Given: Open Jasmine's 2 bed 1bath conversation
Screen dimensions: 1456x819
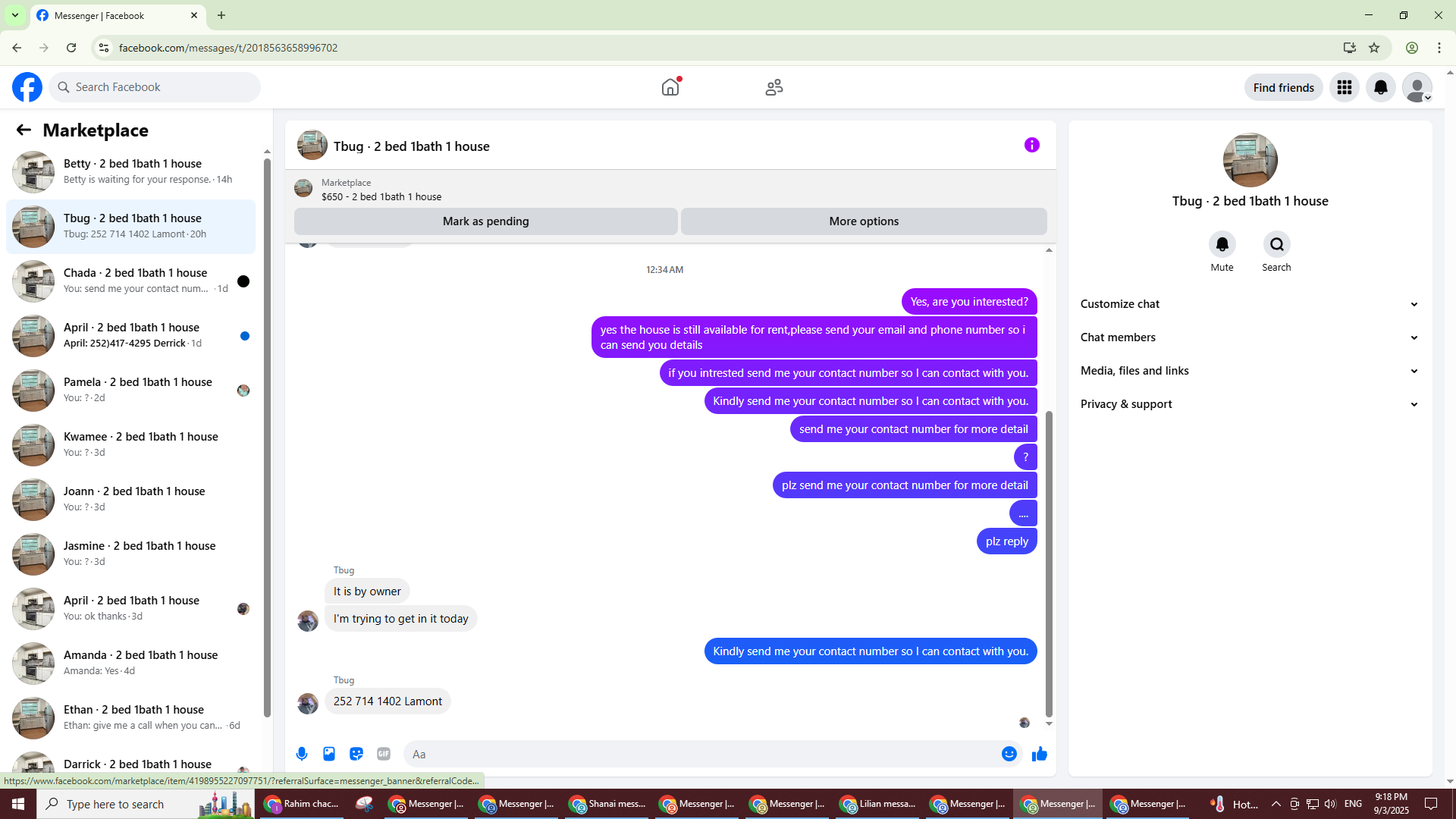Looking at the screenshot, I should [x=131, y=554].
